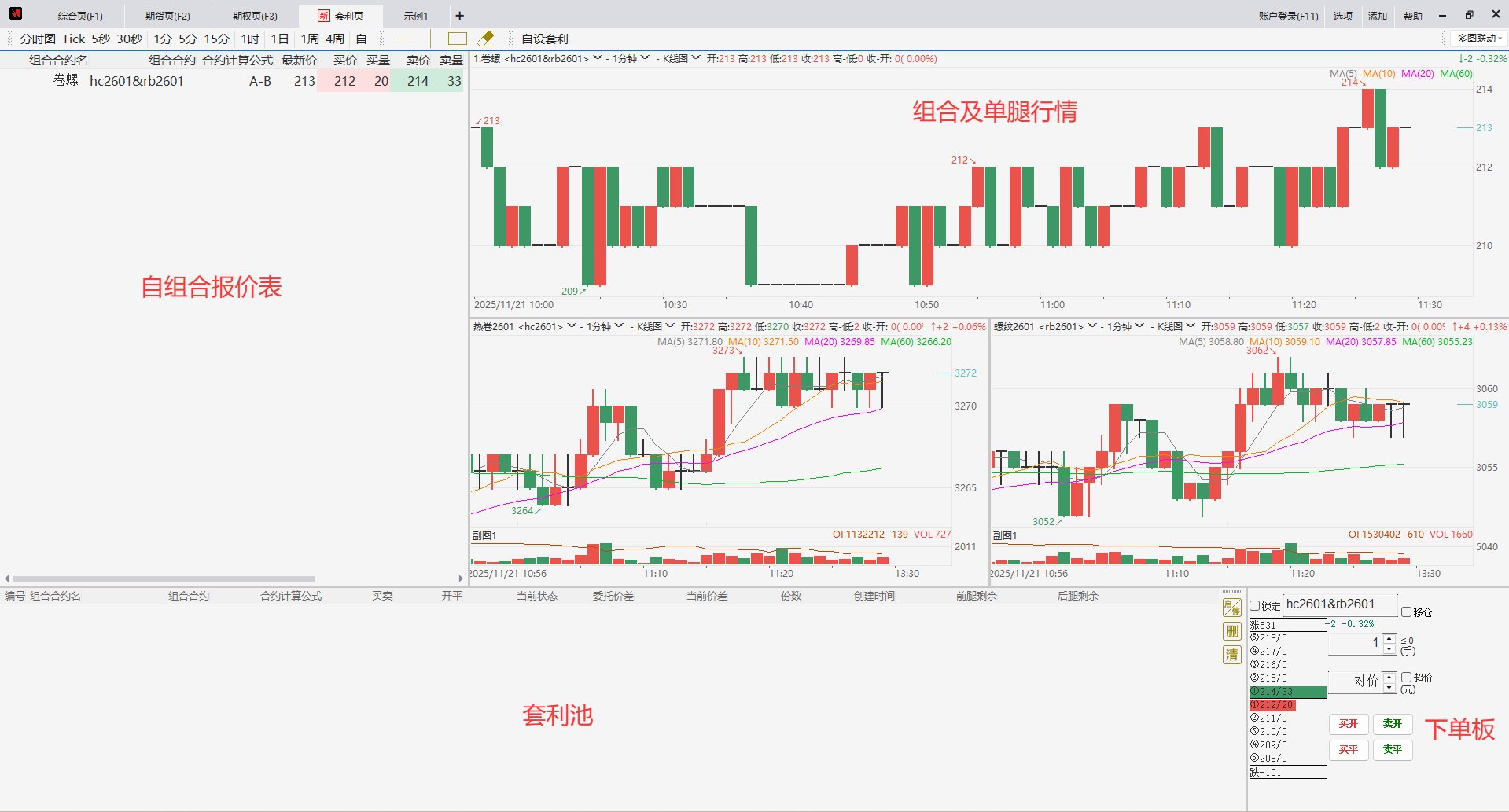Click the red app logo icon
Image resolution: width=1509 pixels, height=812 pixels.
[16, 14]
